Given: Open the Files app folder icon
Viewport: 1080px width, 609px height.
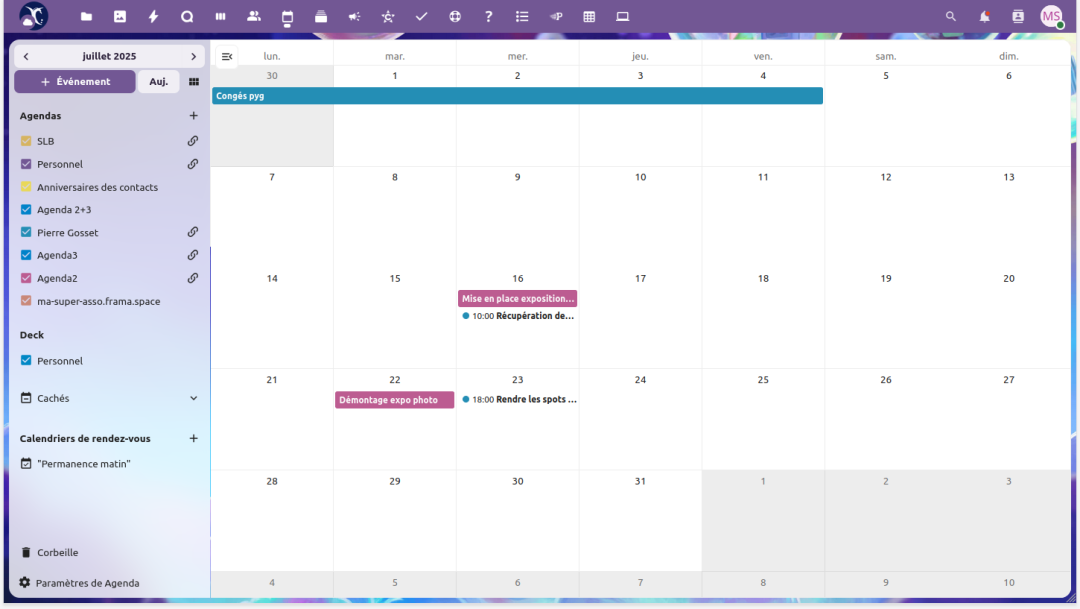Looking at the screenshot, I should tap(87, 16).
